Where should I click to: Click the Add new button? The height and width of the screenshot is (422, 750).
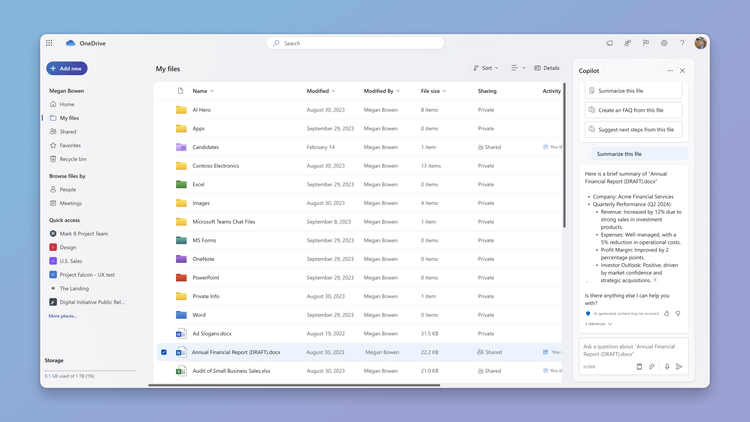point(66,68)
